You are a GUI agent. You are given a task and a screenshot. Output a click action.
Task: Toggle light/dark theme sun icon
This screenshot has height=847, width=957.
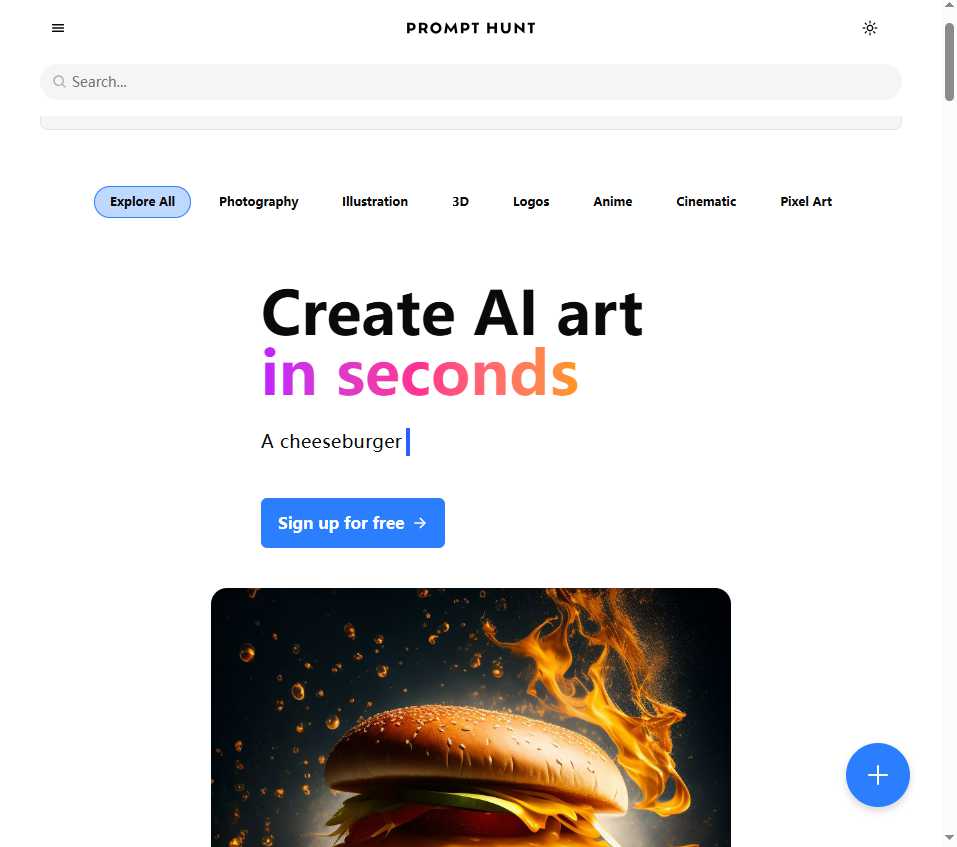pyautogui.click(x=870, y=28)
